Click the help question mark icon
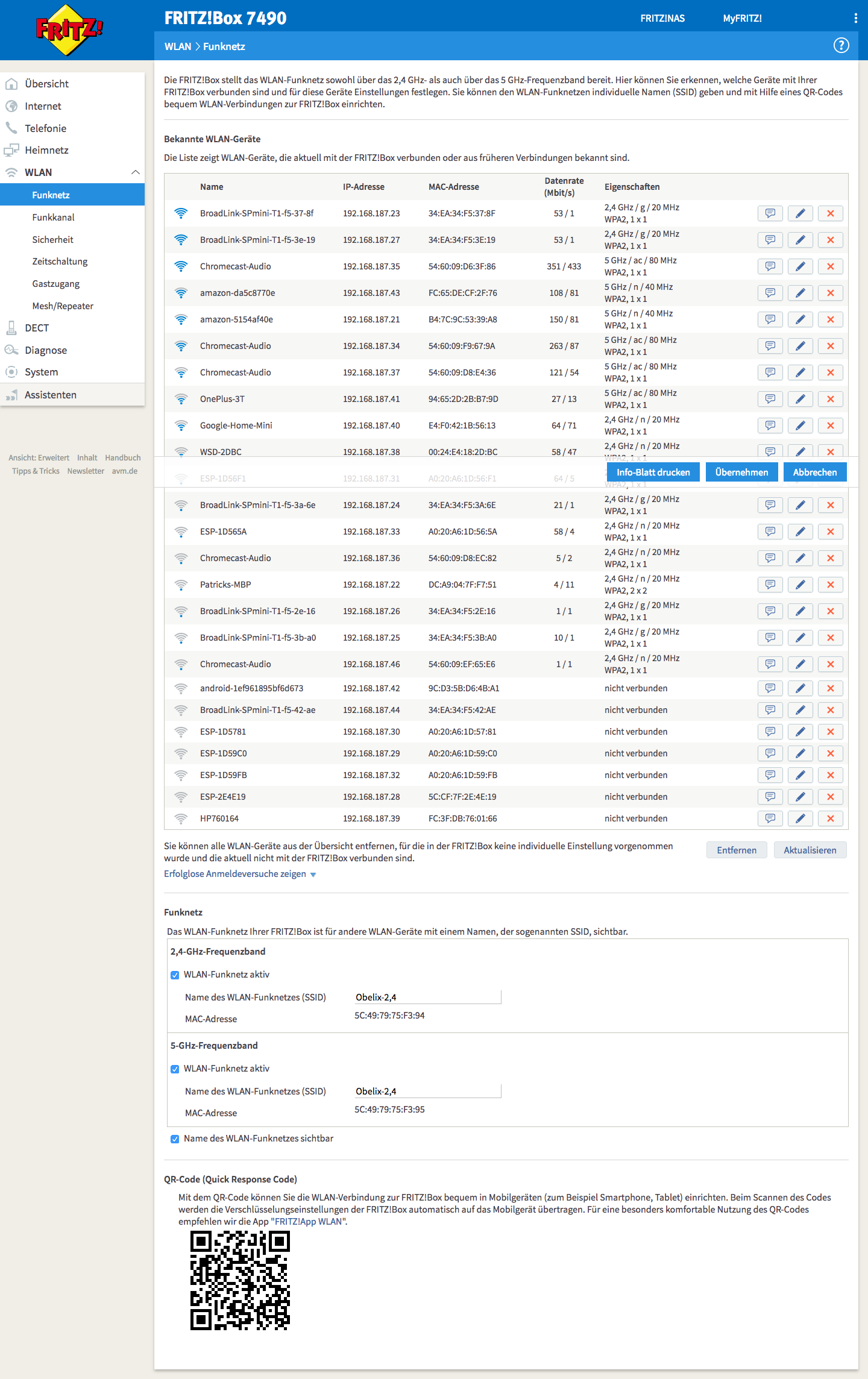This screenshot has width=868, height=1379. tap(841, 45)
